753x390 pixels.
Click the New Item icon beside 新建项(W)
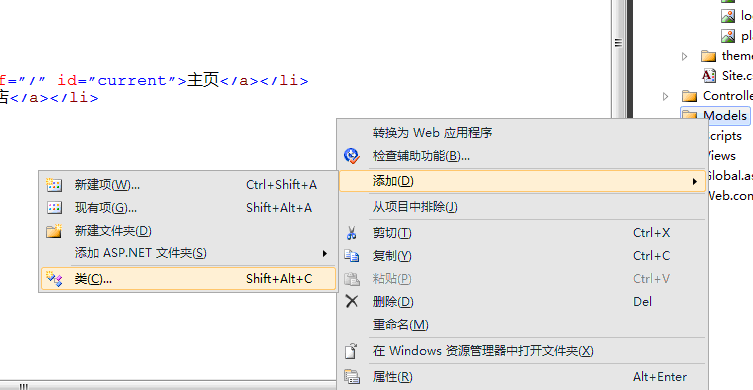(54, 185)
